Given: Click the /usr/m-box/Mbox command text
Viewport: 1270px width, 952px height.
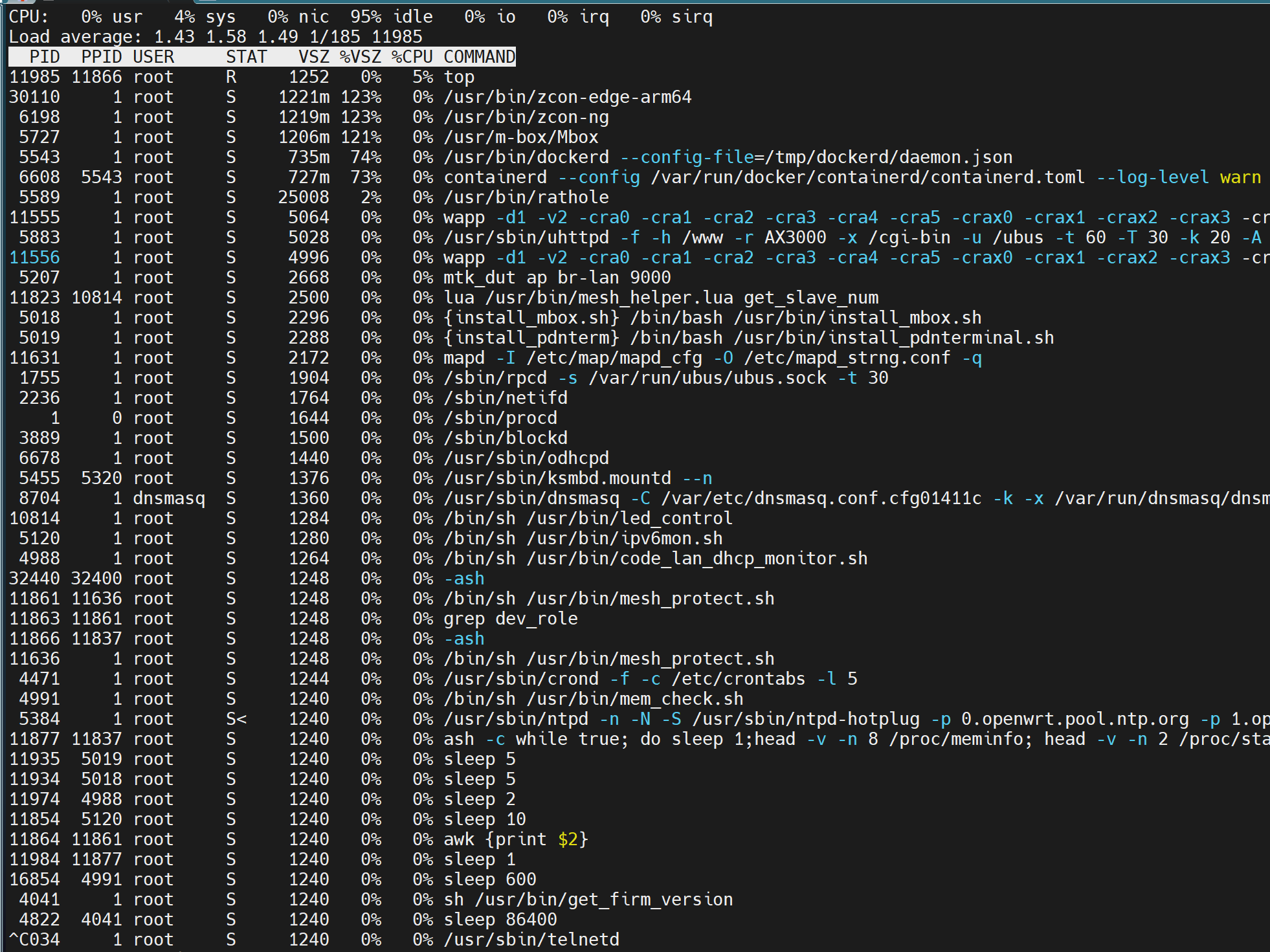Looking at the screenshot, I should click(x=520, y=137).
